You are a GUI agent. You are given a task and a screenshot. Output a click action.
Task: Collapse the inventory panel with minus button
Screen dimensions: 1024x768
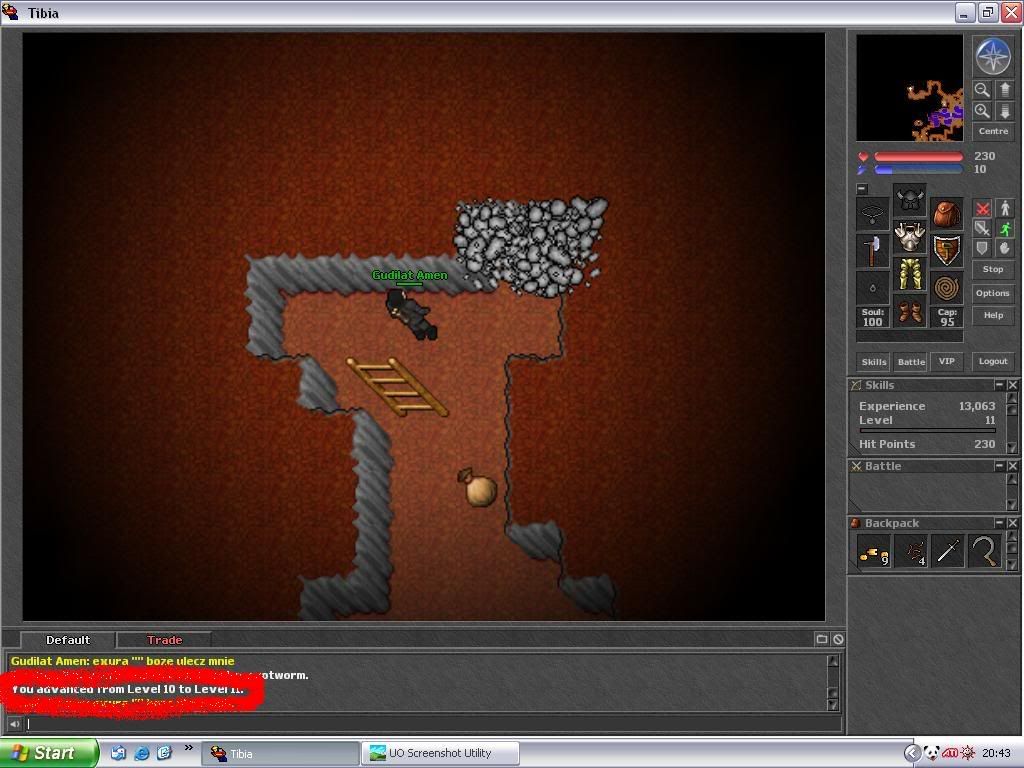862,189
